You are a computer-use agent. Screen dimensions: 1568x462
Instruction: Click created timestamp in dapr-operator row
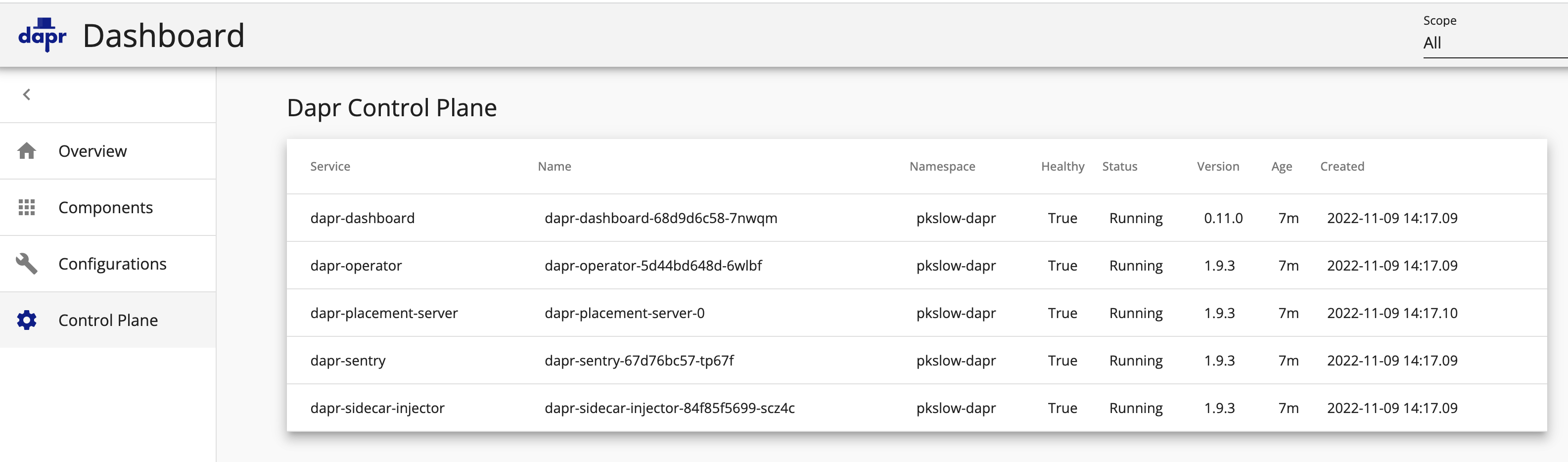point(1391,266)
